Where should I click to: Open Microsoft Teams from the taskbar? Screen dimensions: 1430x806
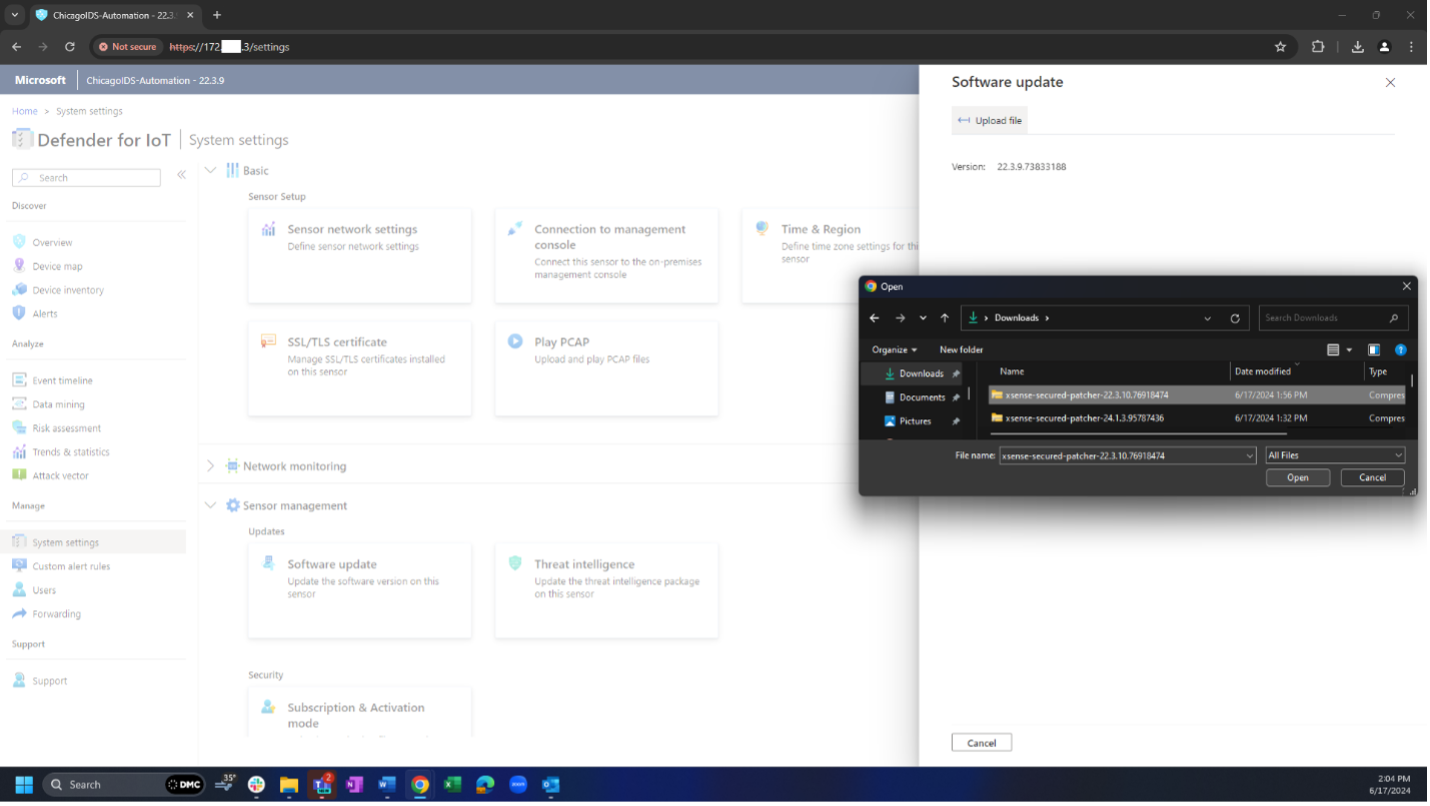pos(322,785)
